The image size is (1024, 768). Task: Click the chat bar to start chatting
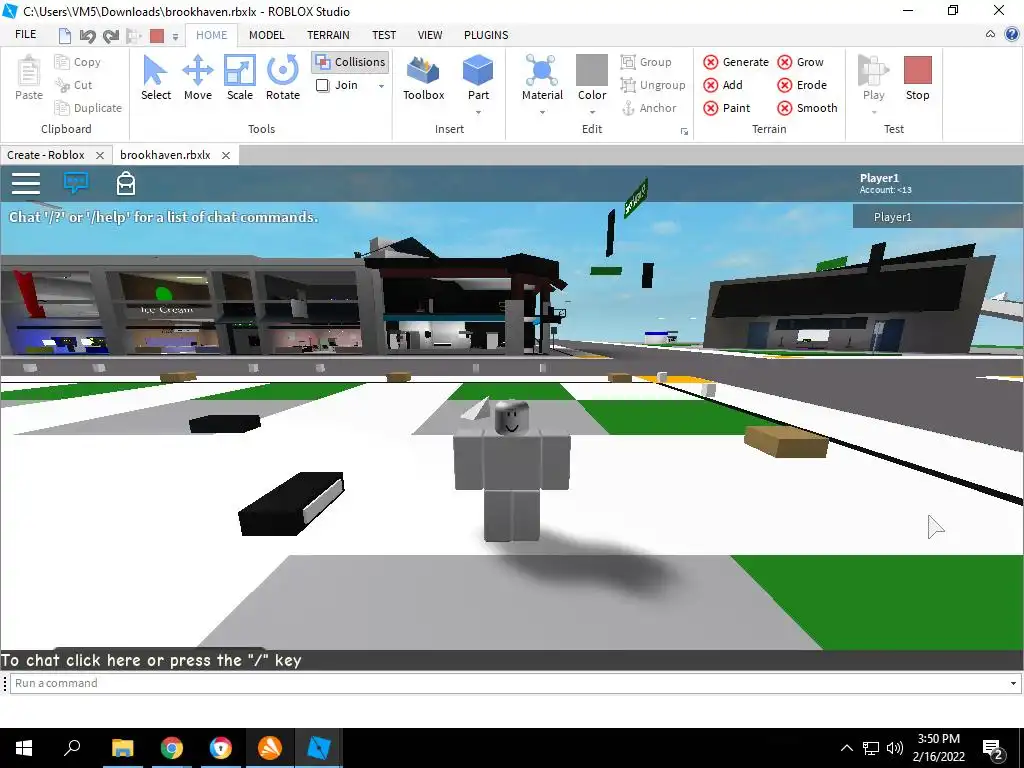click(x=512, y=660)
